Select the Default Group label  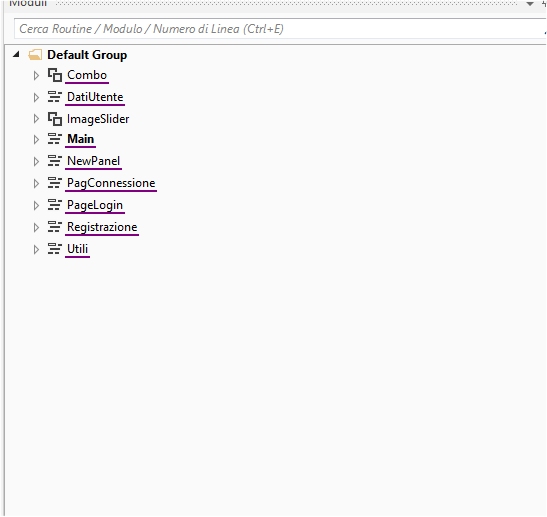click(87, 55)
